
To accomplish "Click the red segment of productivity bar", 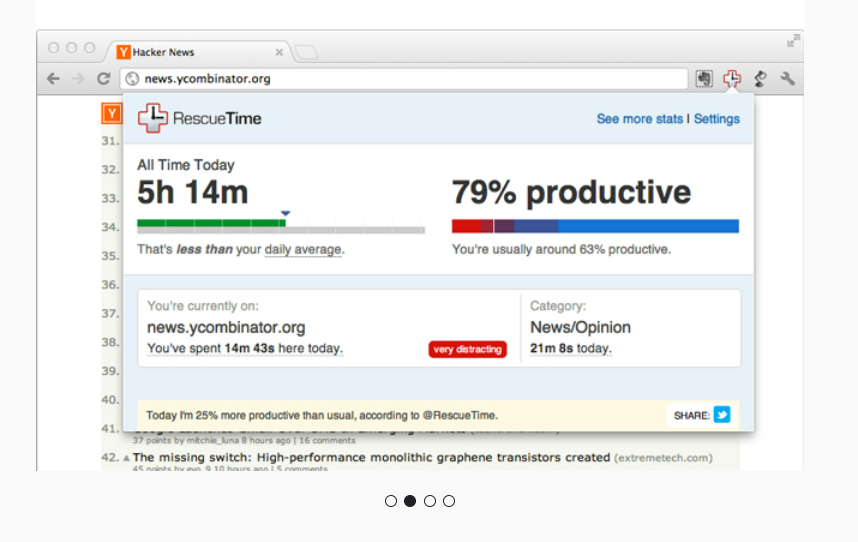I will [466, 226].
